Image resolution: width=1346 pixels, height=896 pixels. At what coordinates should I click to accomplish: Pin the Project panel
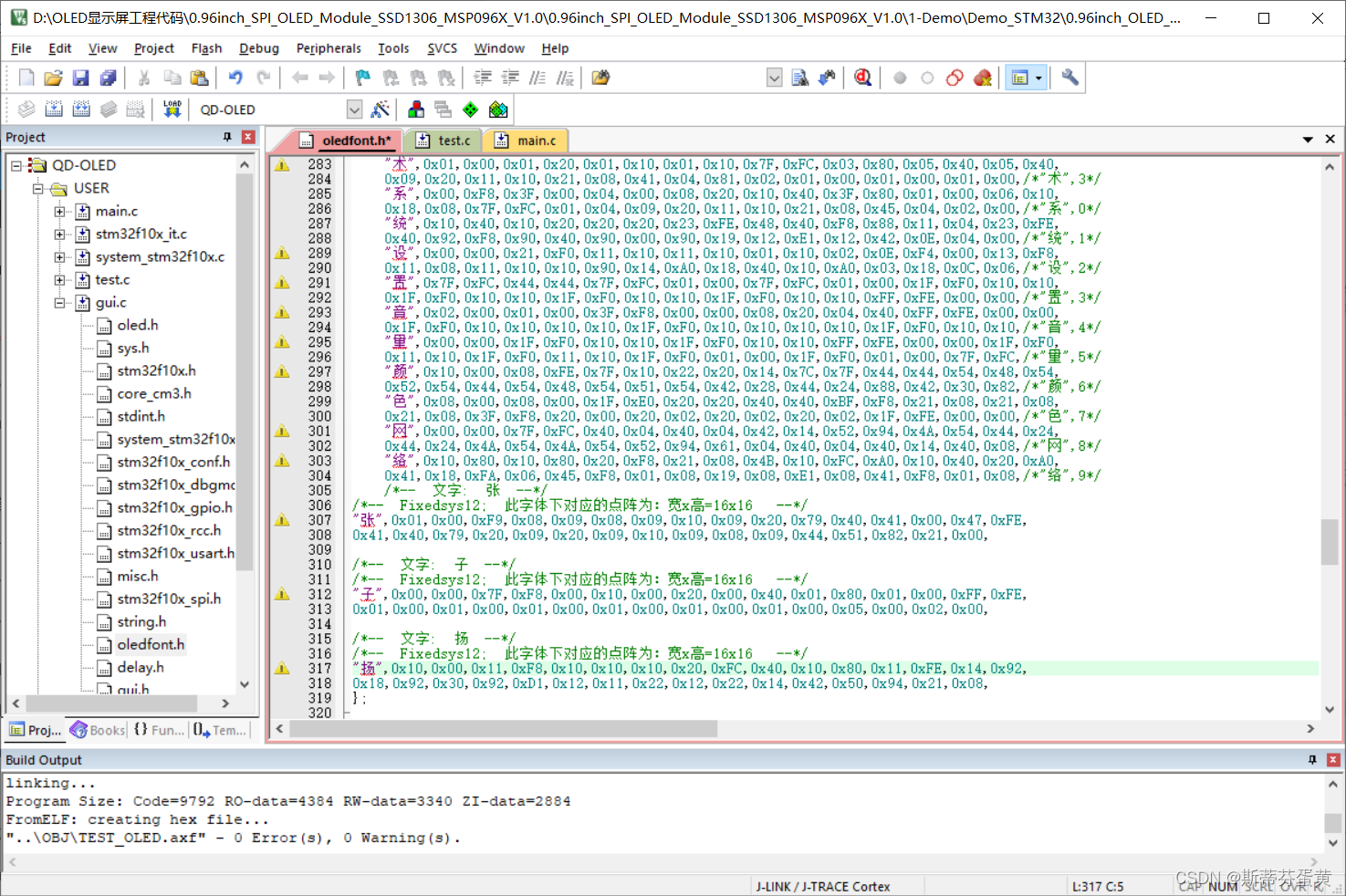pos(227,137)
